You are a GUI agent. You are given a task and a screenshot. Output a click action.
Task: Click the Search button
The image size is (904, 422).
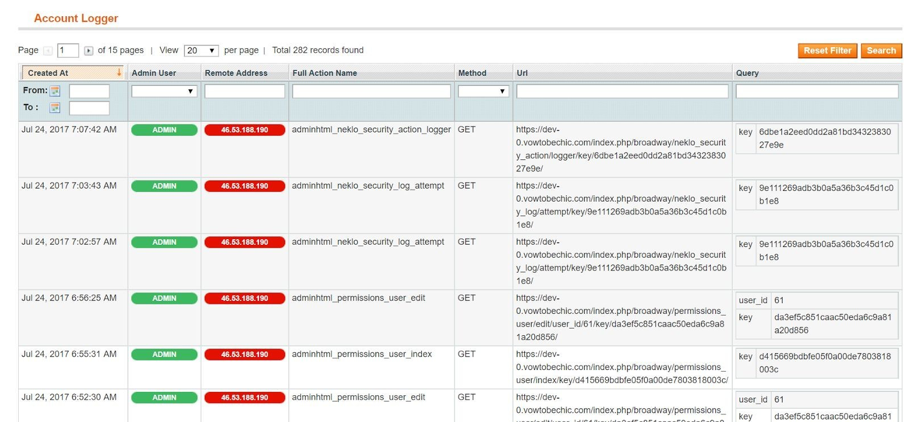pos(881,51)
